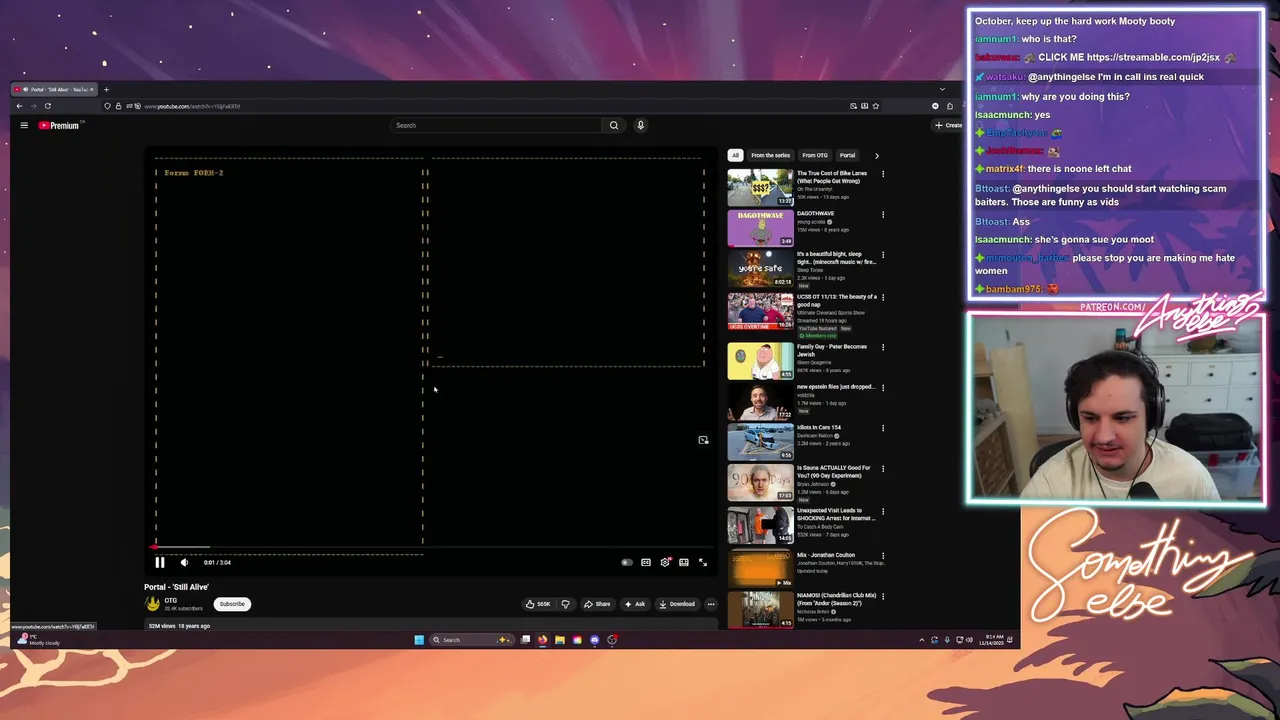Viewport: 1280px width, 720px height.
Task: Start voice search with microphone icon
Action: tap(641, 125)
